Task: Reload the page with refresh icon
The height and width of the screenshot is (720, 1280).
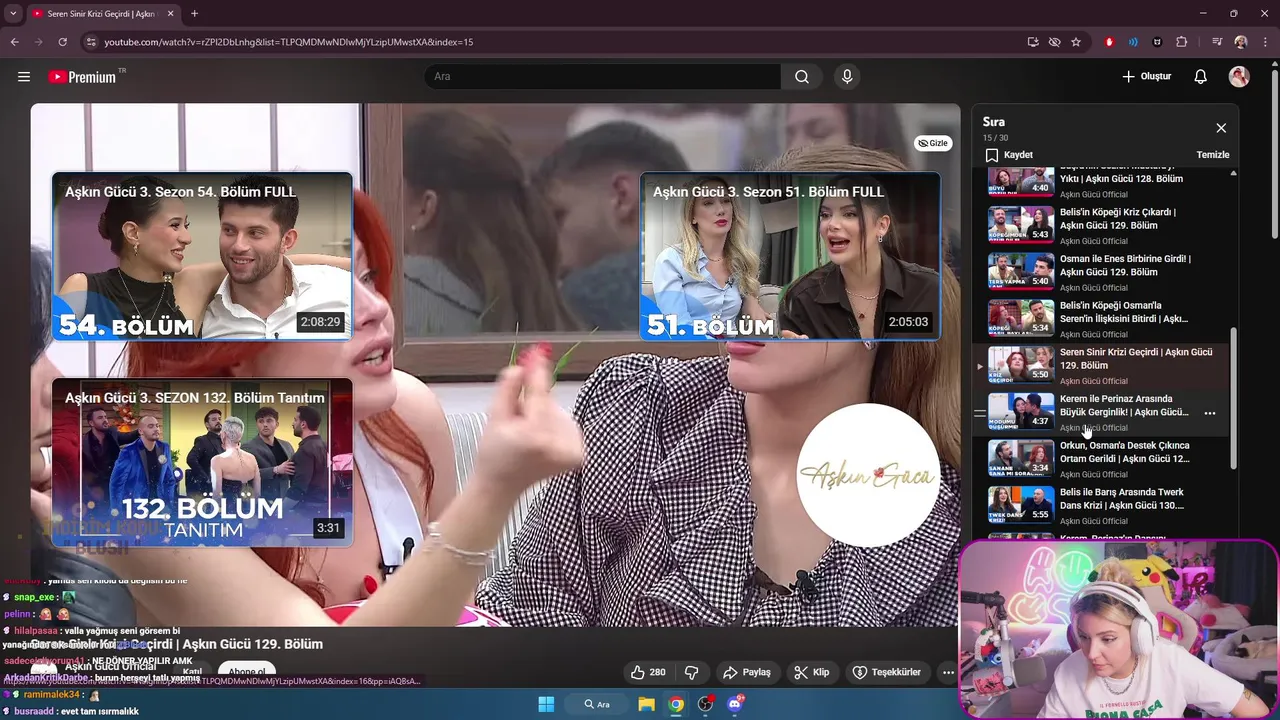Action: point(62,42)
